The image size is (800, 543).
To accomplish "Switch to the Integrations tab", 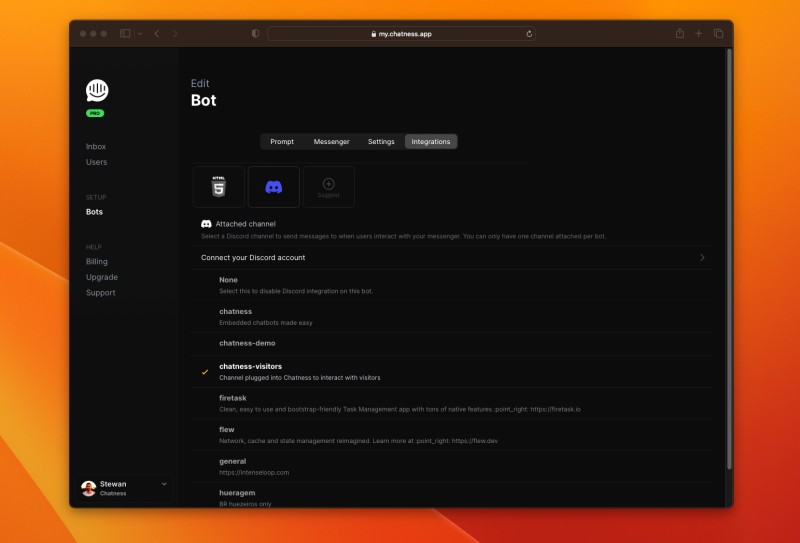I will 431,142.
